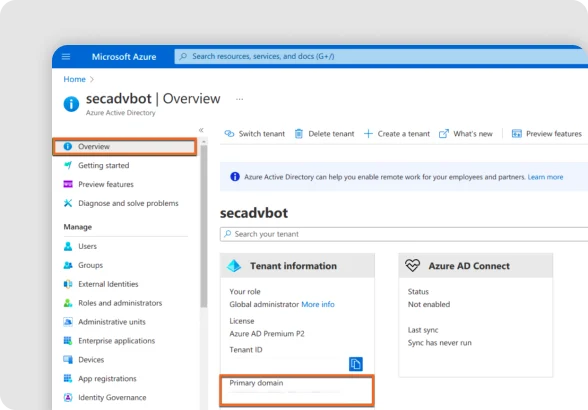This screenshot has height=410, width=588.
Task: Click the Create a tenant plus icon
Action: (x=368, y=134)
